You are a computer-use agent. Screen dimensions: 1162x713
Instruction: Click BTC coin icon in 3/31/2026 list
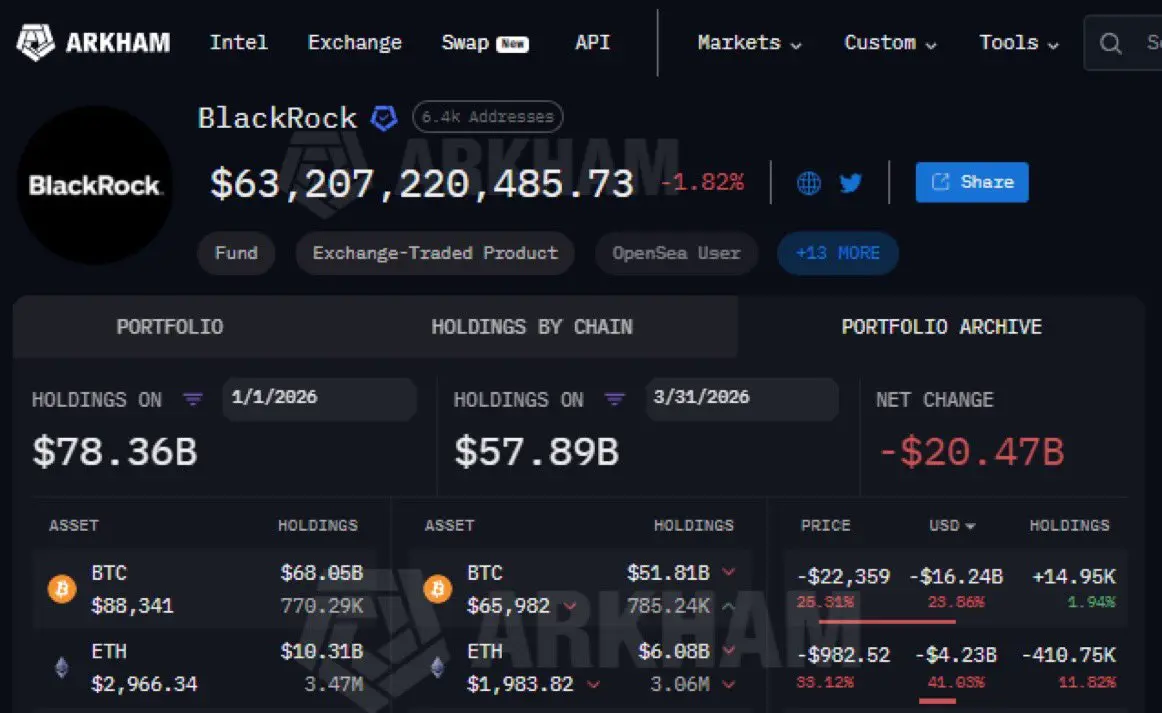point(437,589)
